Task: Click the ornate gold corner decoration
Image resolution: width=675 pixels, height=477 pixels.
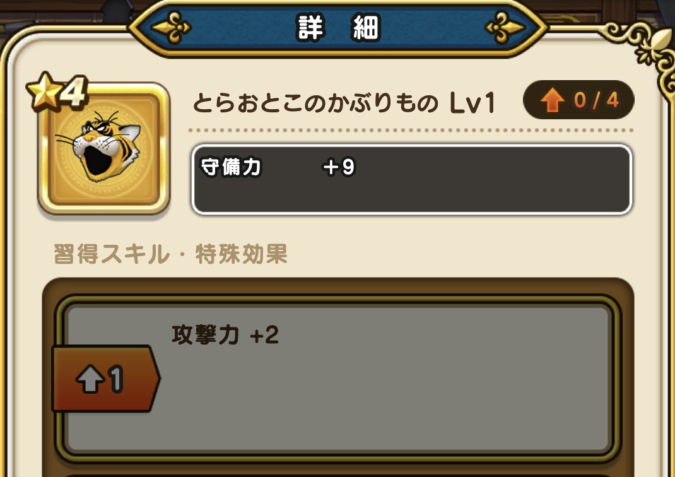Action: click(647, 48)
